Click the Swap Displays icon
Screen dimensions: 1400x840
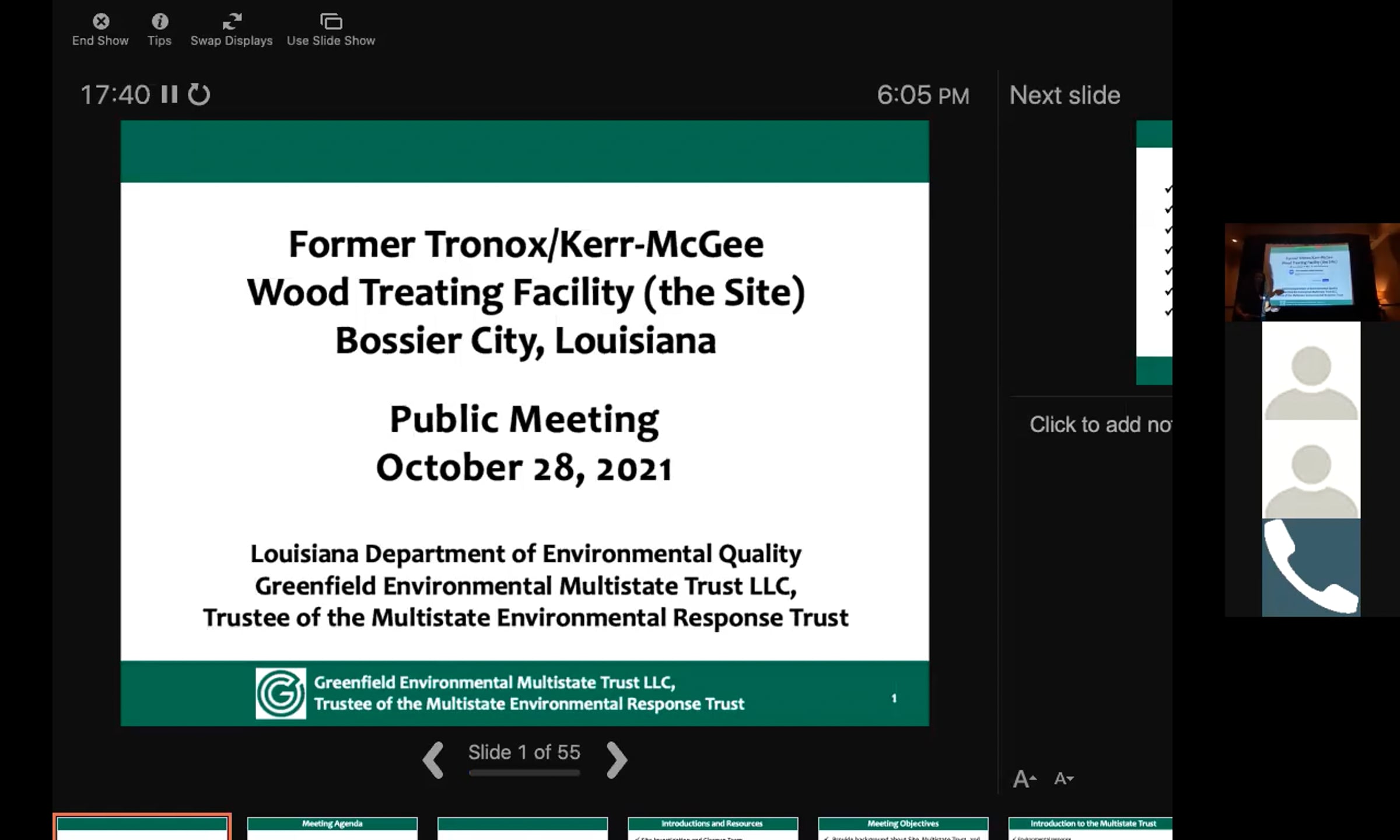tap(232, 22)
